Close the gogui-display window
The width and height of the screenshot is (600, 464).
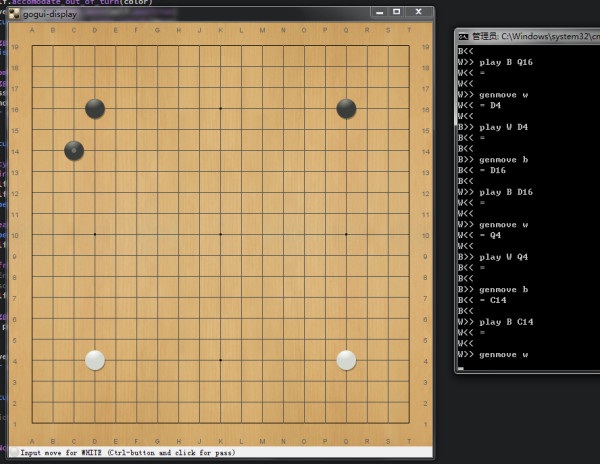419,12
